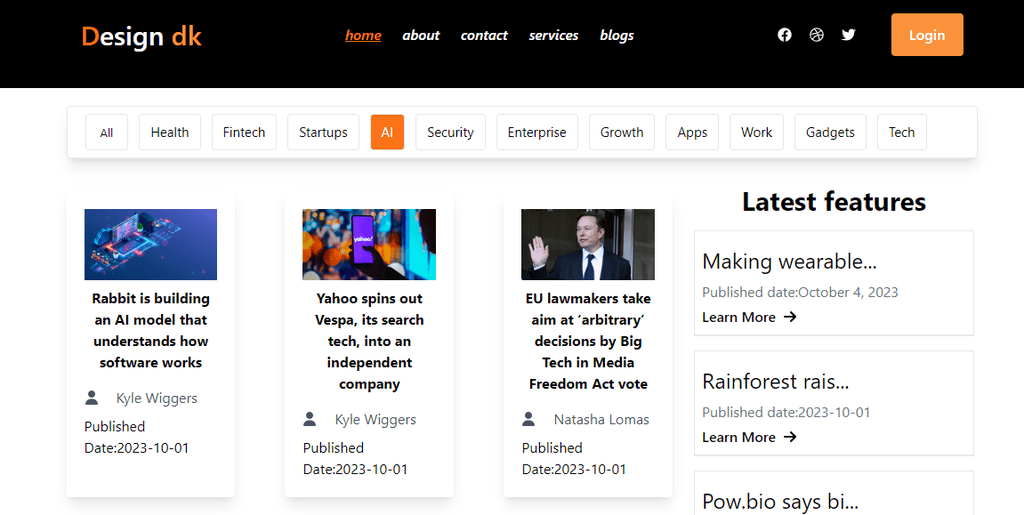
Task: Open 'EU lawmakers take aim' headline
Action: pos(588,341)
